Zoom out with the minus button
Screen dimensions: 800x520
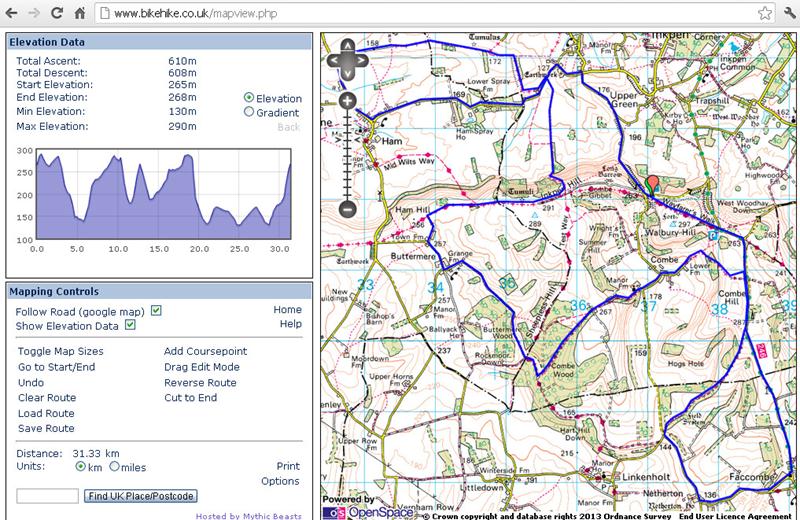(x=347, y=210)
